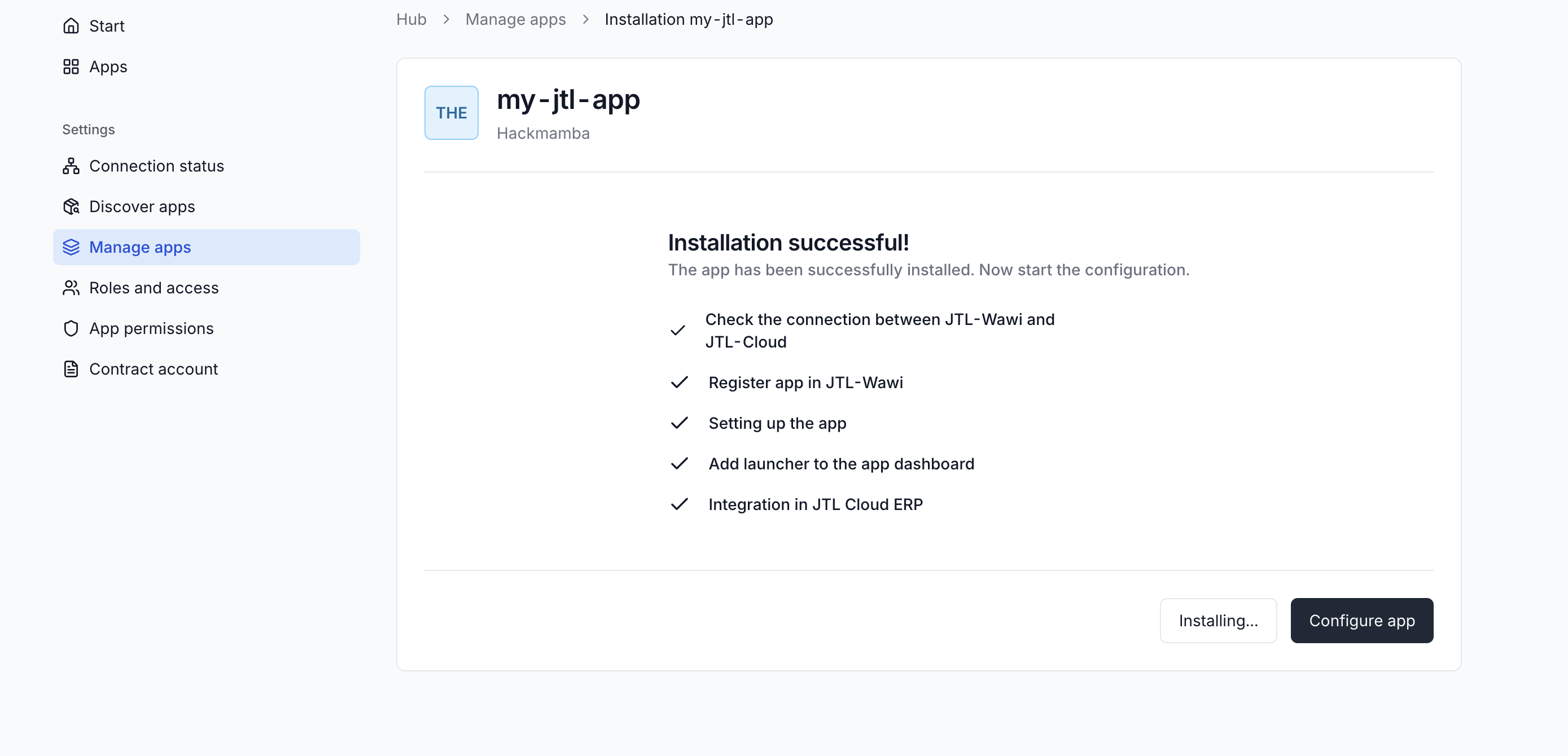Open the Start menu item
Viewport: 1568px width, 756px height.
(x=207, y=26)
